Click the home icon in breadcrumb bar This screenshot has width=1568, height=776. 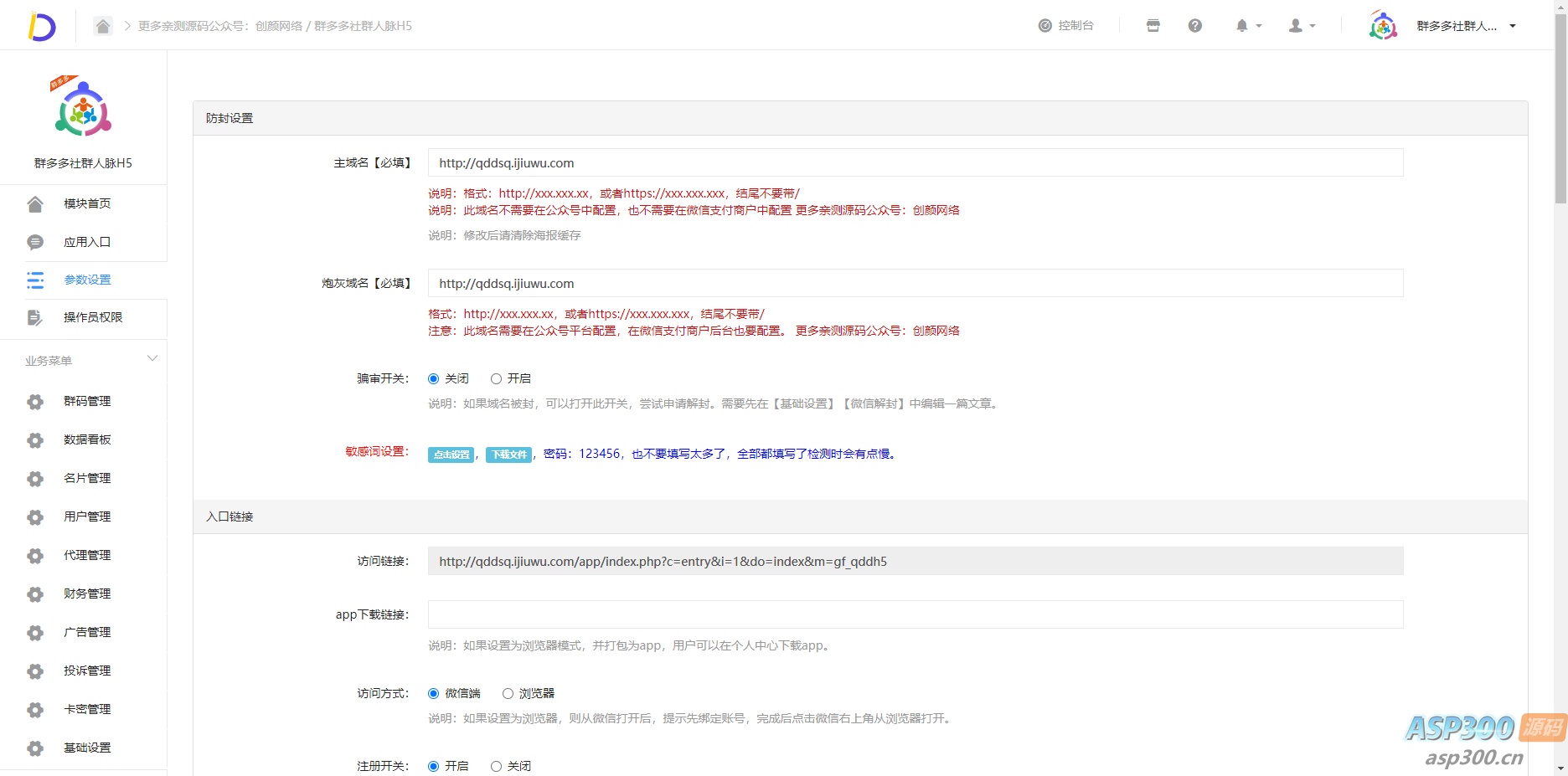(102, 26)
